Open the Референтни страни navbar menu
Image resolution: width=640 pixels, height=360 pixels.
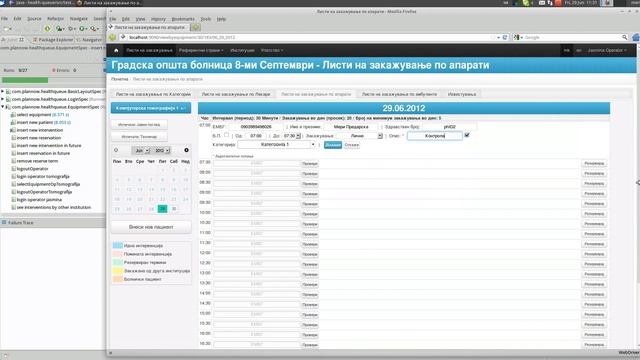coord(201,50)
